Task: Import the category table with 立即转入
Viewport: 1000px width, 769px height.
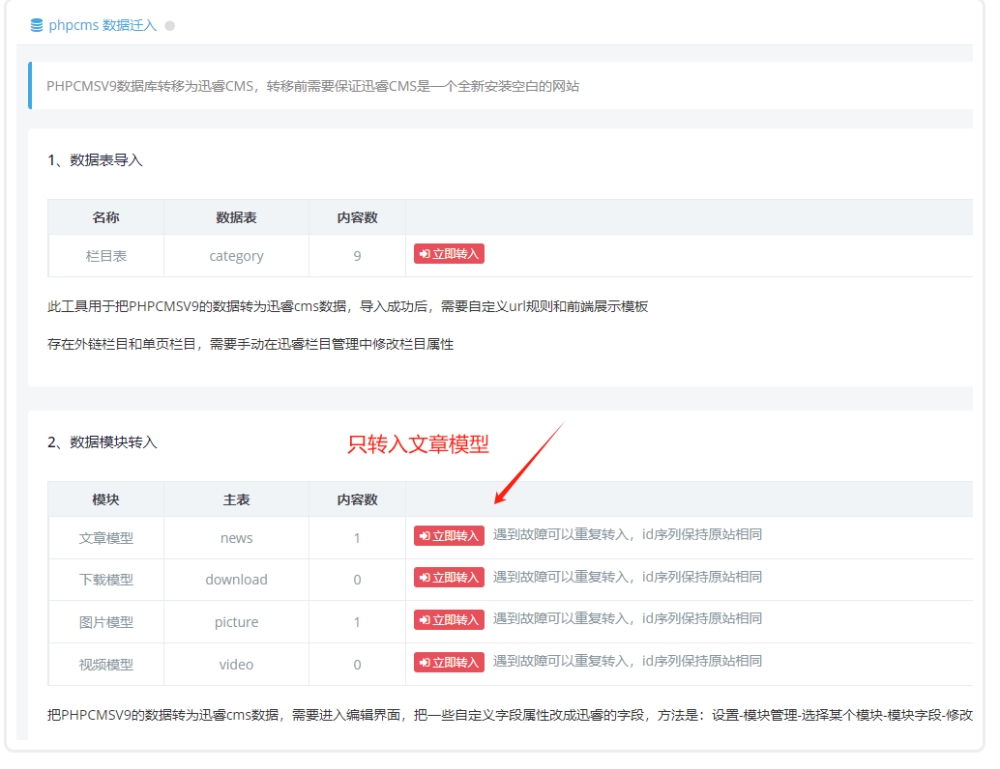Action: coord(449,254)
